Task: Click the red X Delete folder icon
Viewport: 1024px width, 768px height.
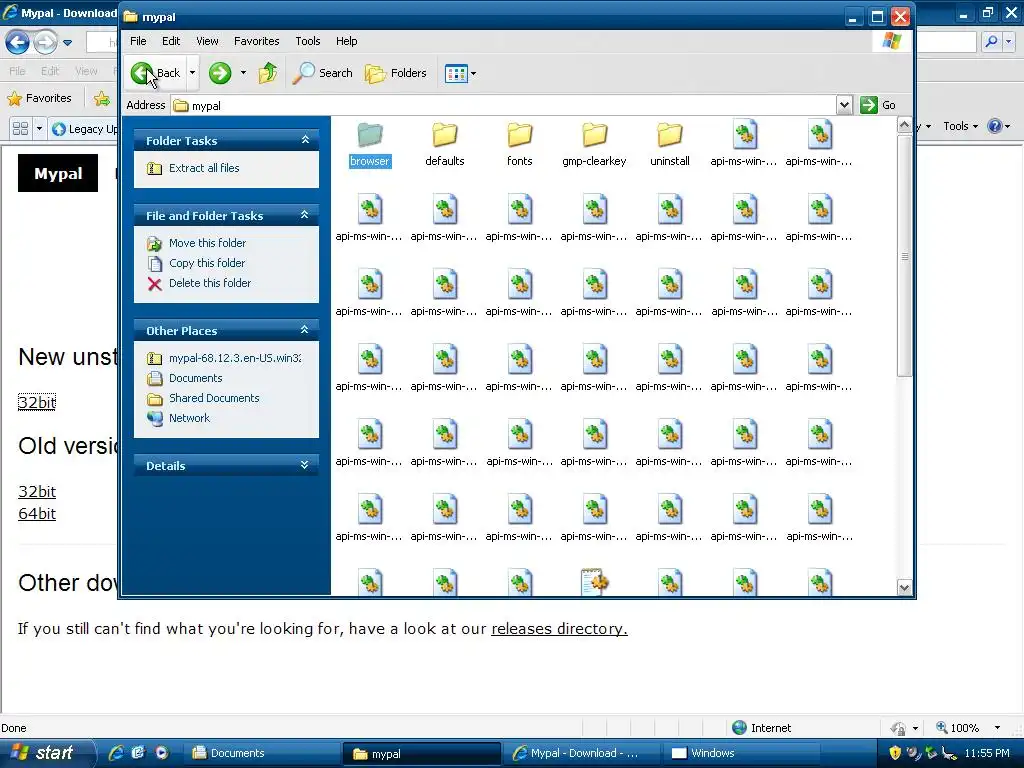Action: click(155, 283)
